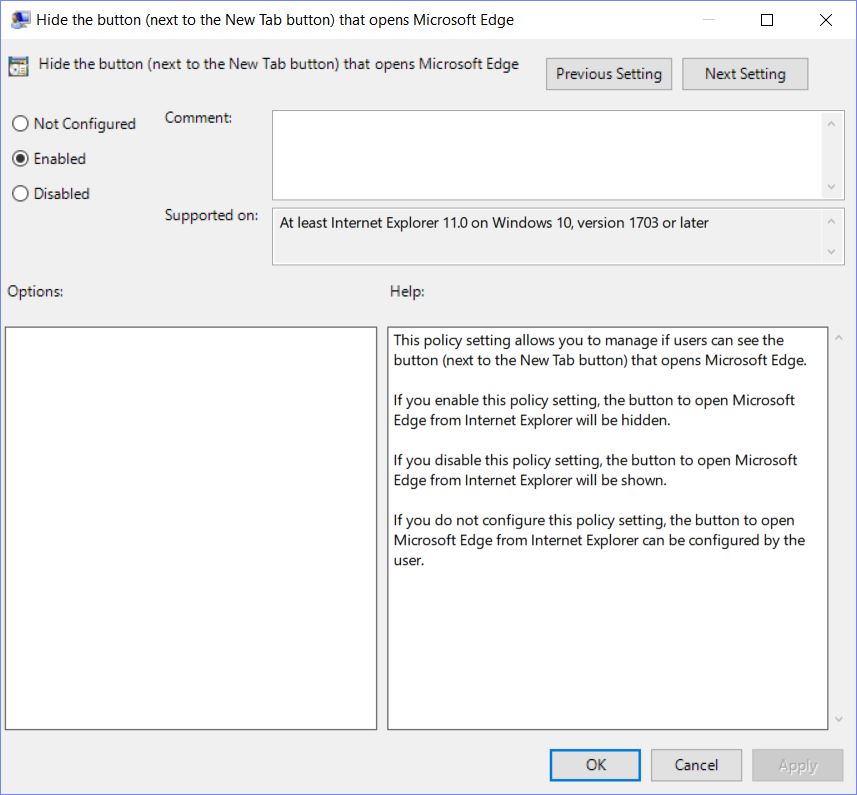Click the greyed-out Apply button
This screenshot has height=795, width=857.
click(x=797, y=765)
